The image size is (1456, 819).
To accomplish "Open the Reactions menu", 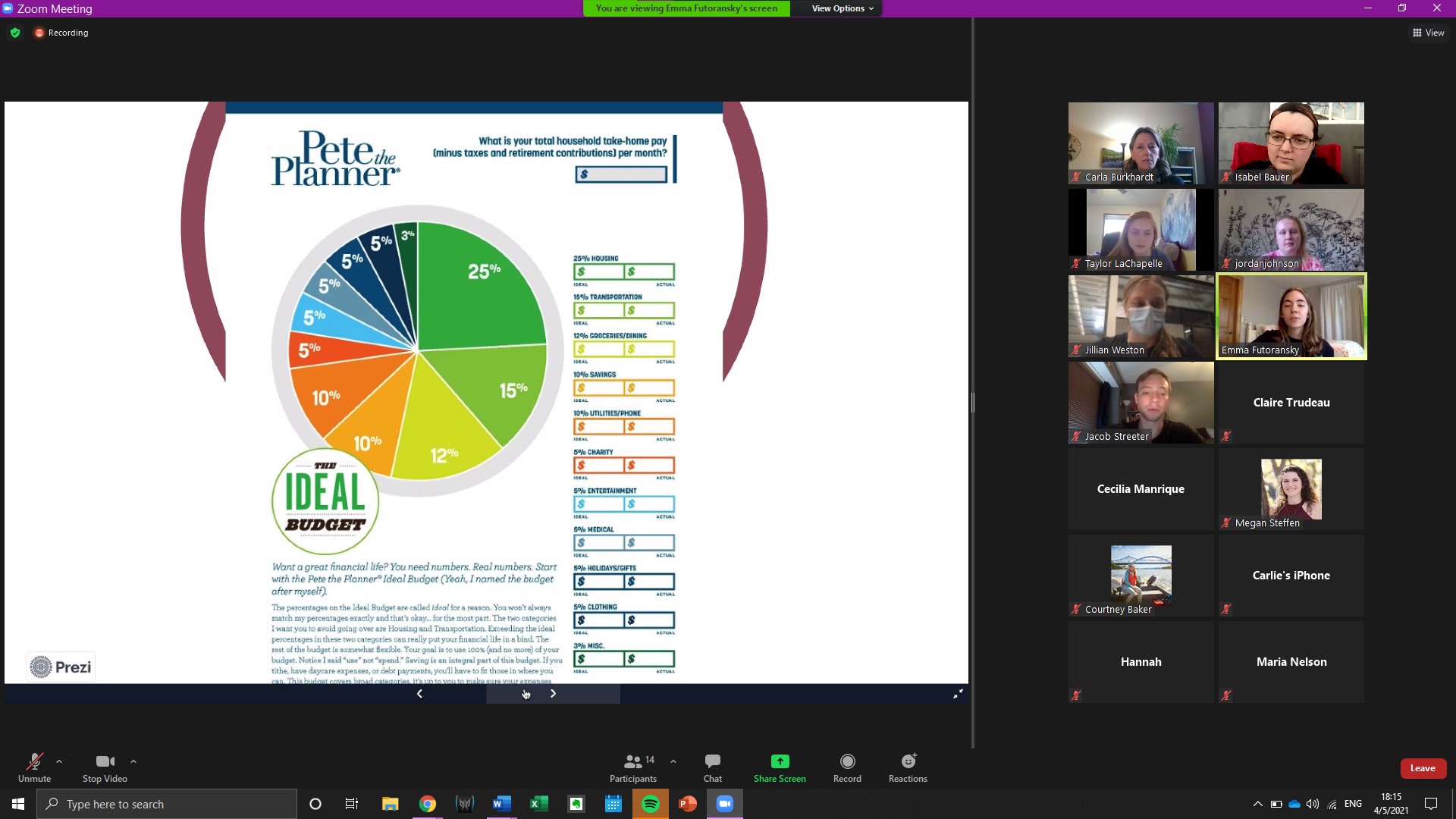I will pyautogui.click(x=908, y=767).
